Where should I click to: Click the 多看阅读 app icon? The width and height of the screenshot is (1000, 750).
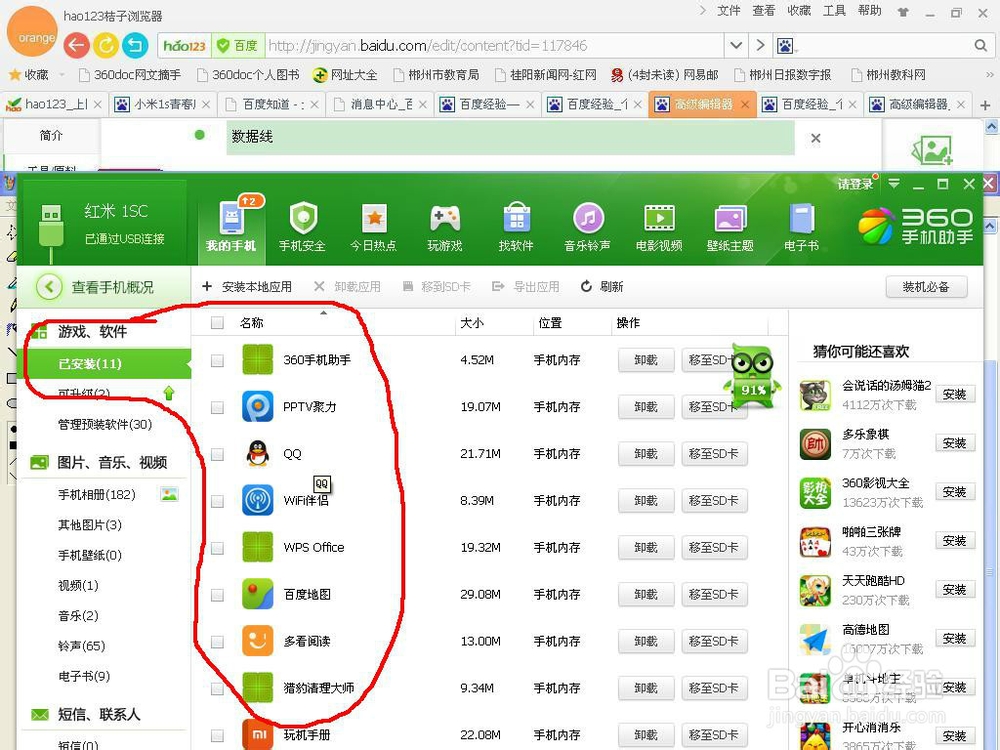point(258,641)
